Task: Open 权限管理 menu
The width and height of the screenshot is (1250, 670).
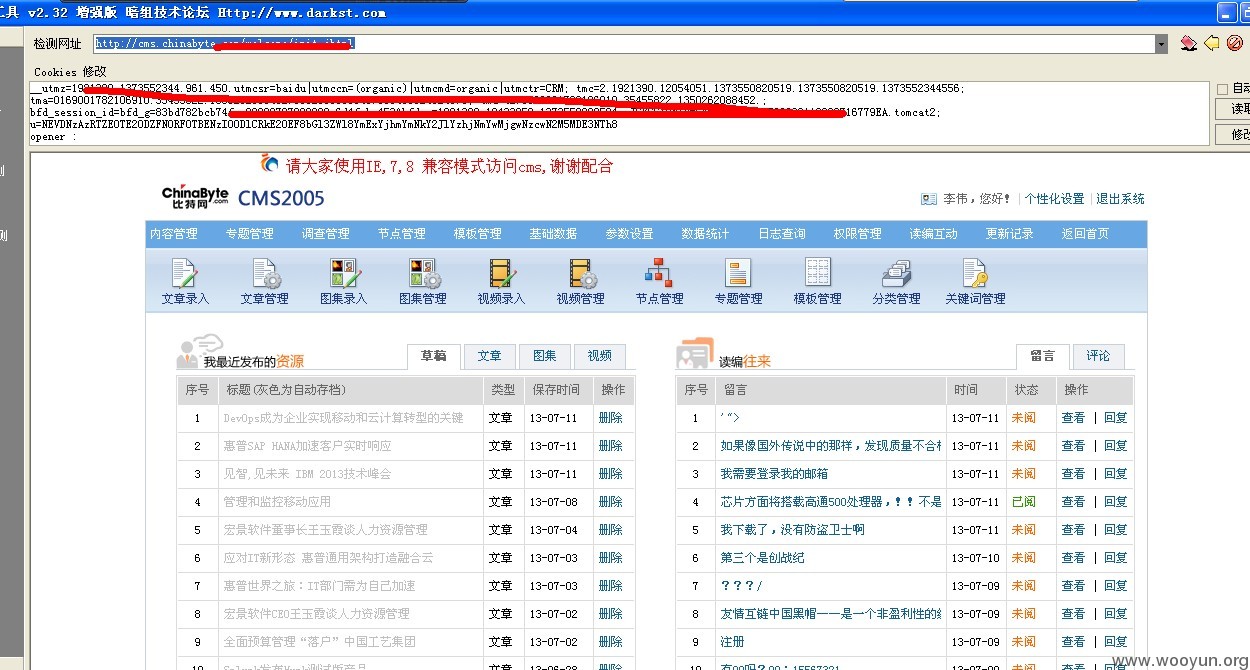Action: tap(858, 234)
